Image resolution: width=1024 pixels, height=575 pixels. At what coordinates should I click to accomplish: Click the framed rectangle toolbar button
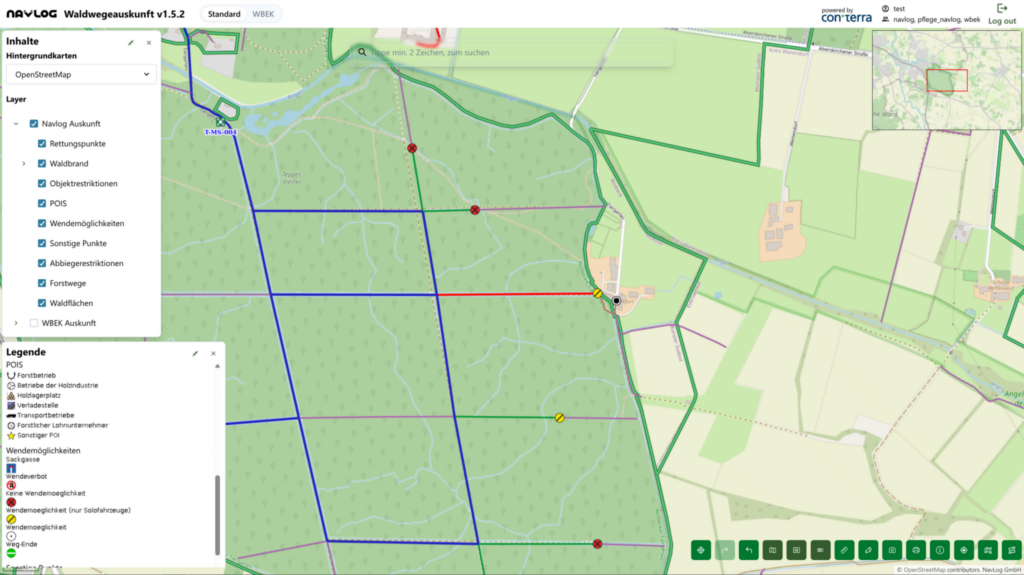tap(796, 550)
